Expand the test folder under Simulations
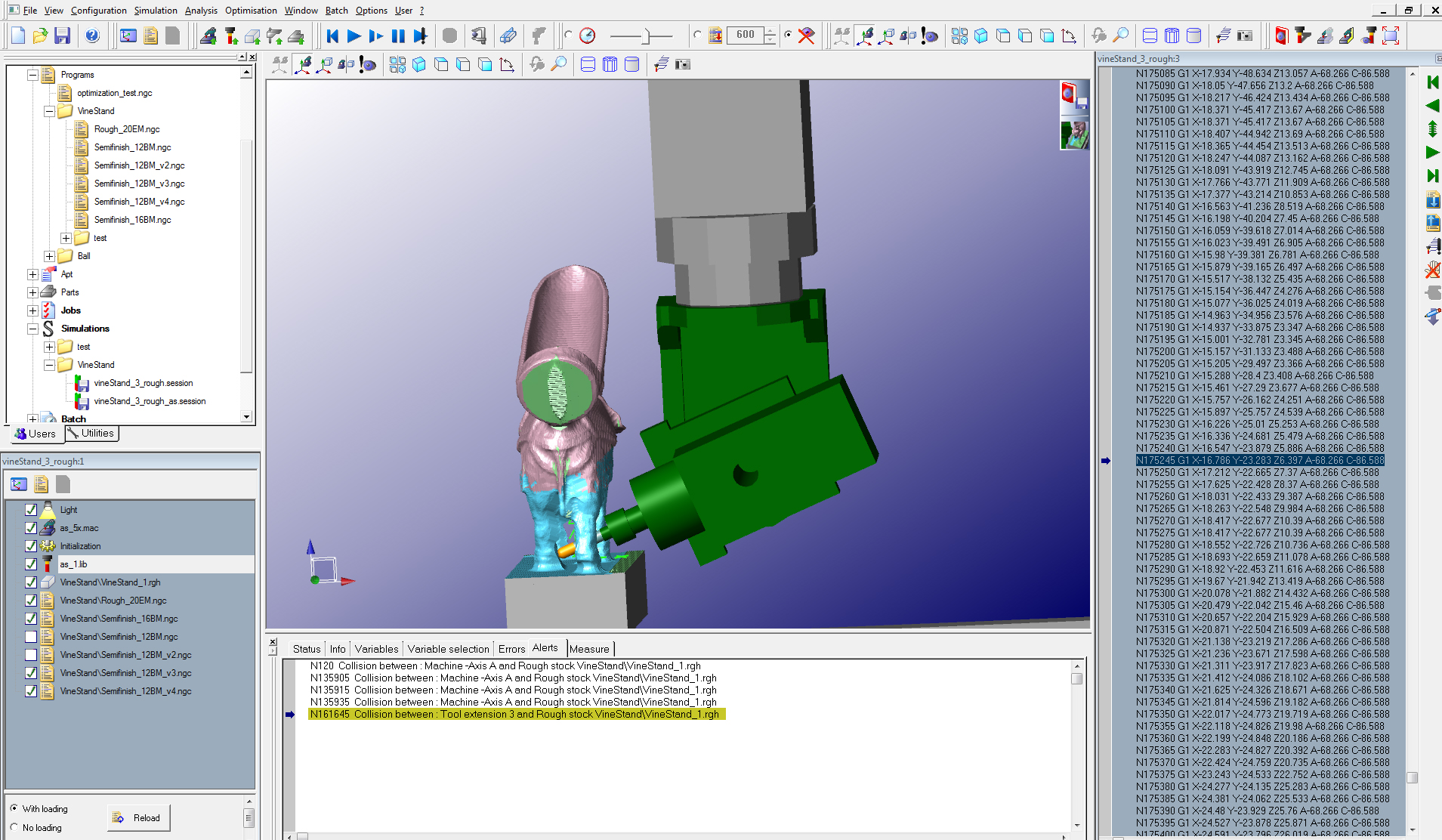 (49, 347)
